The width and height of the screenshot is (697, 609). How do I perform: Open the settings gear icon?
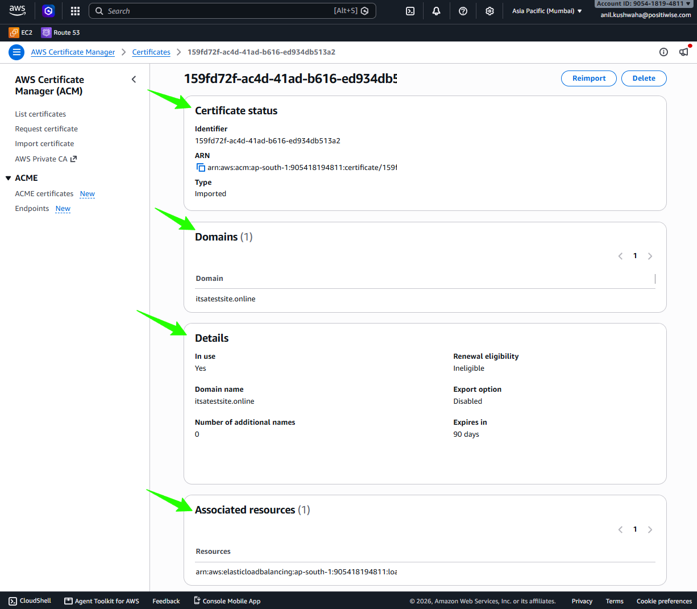click(489, 11)
